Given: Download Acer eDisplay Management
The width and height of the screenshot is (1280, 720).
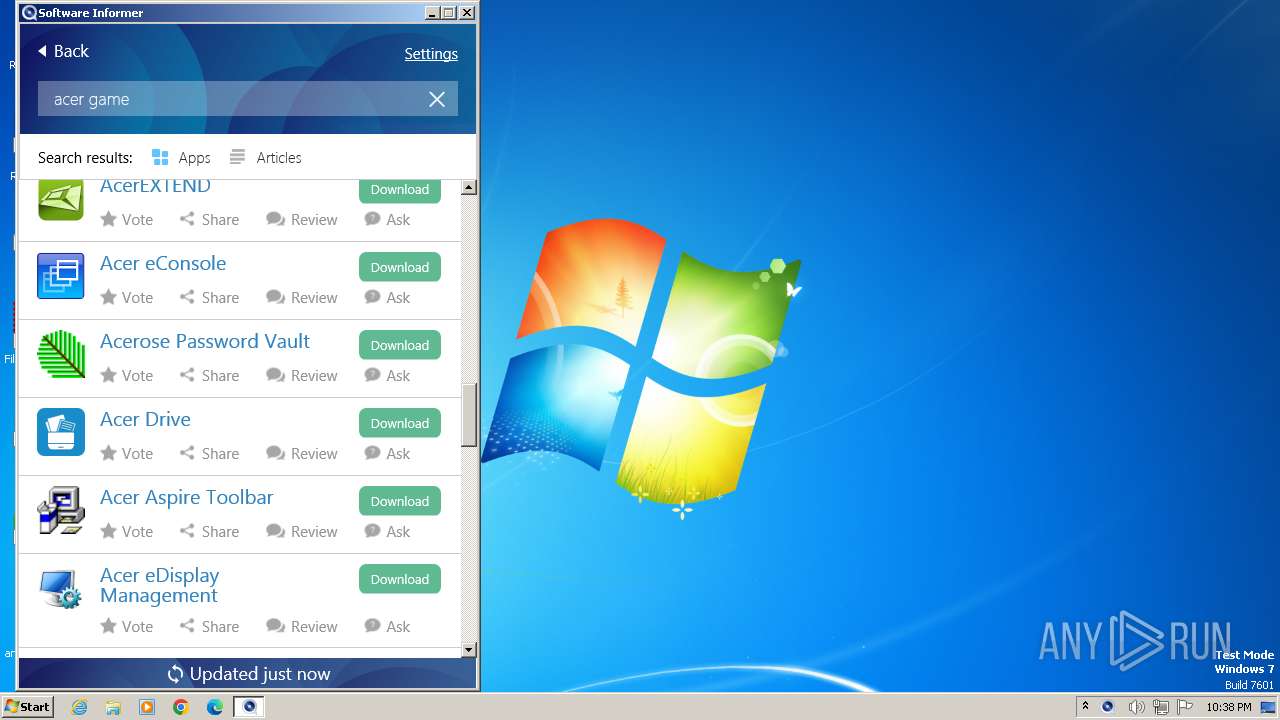Looking at the screenshot, I should [x=400, y=579].
